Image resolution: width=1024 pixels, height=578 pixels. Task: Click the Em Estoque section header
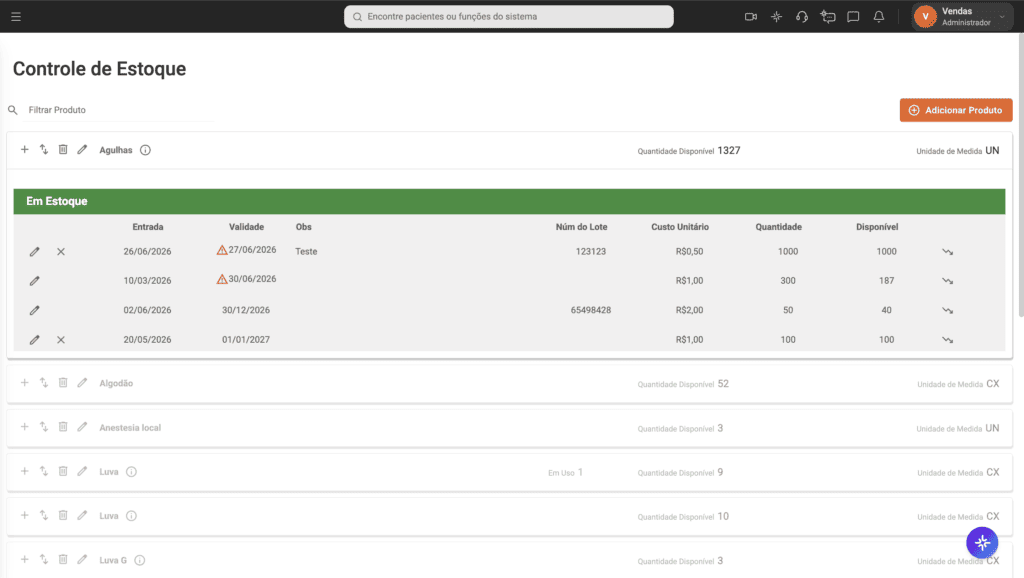(x=509, y=201)
